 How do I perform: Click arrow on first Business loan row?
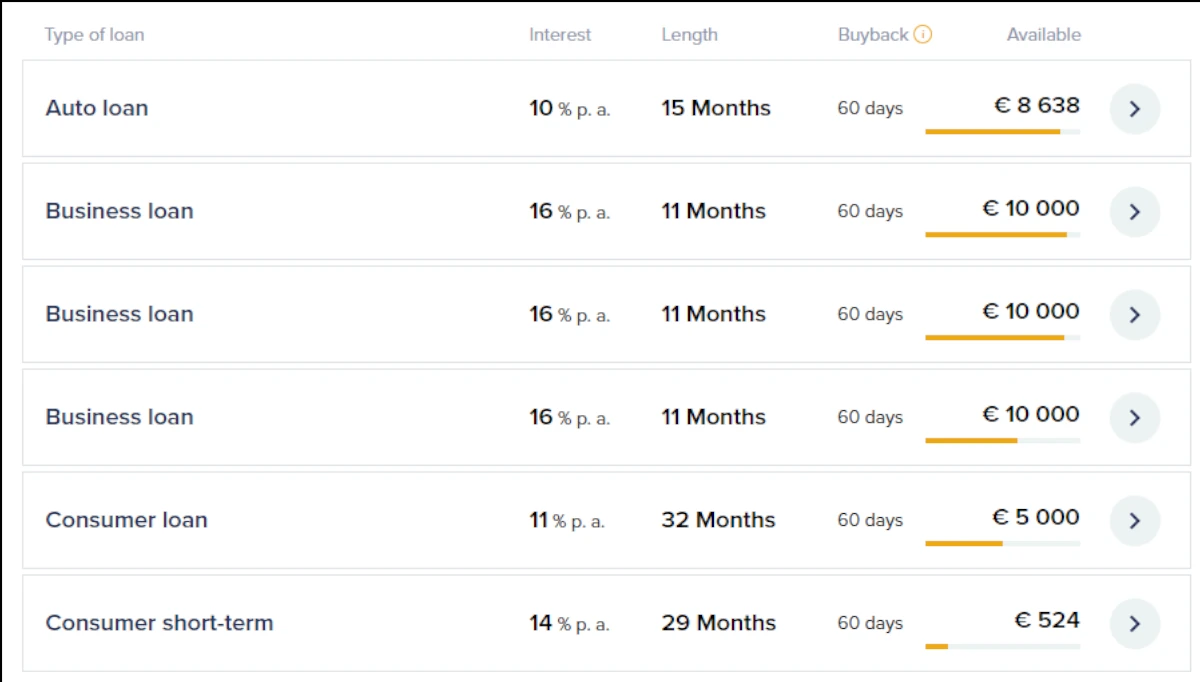click(1135, 212)
